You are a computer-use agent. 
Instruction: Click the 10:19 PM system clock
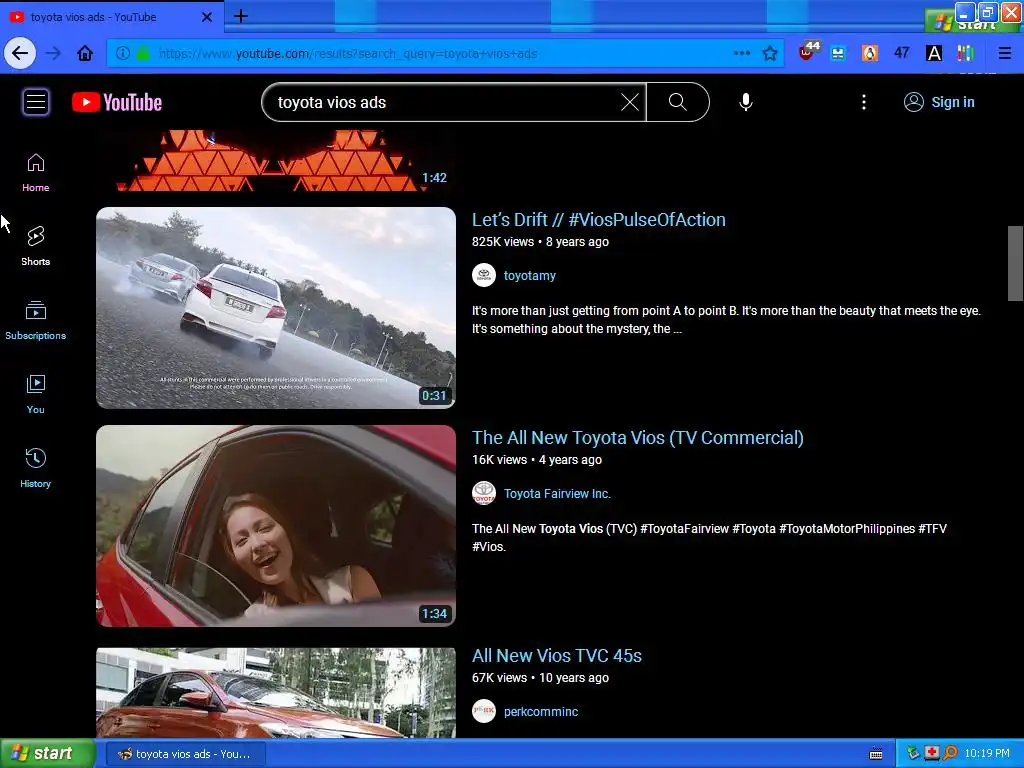[x=987, y=754]
